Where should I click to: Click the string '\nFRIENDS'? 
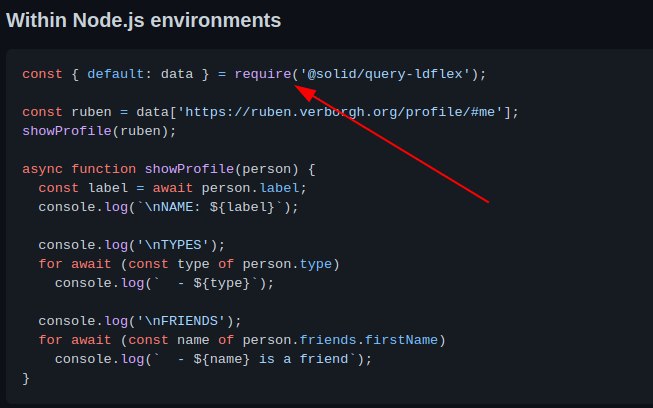pos(181,321)
